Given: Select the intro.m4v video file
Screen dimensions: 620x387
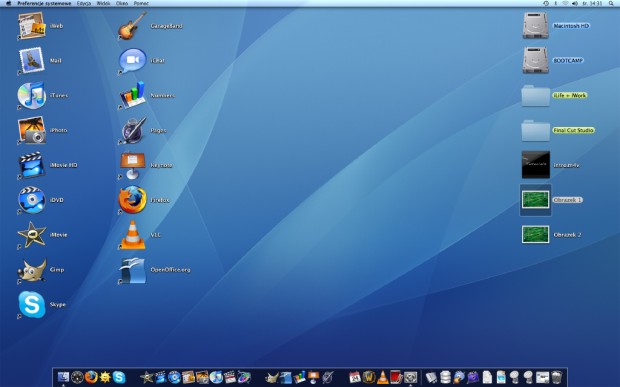Looking at the screenshot, I should (x=535, y=165).
